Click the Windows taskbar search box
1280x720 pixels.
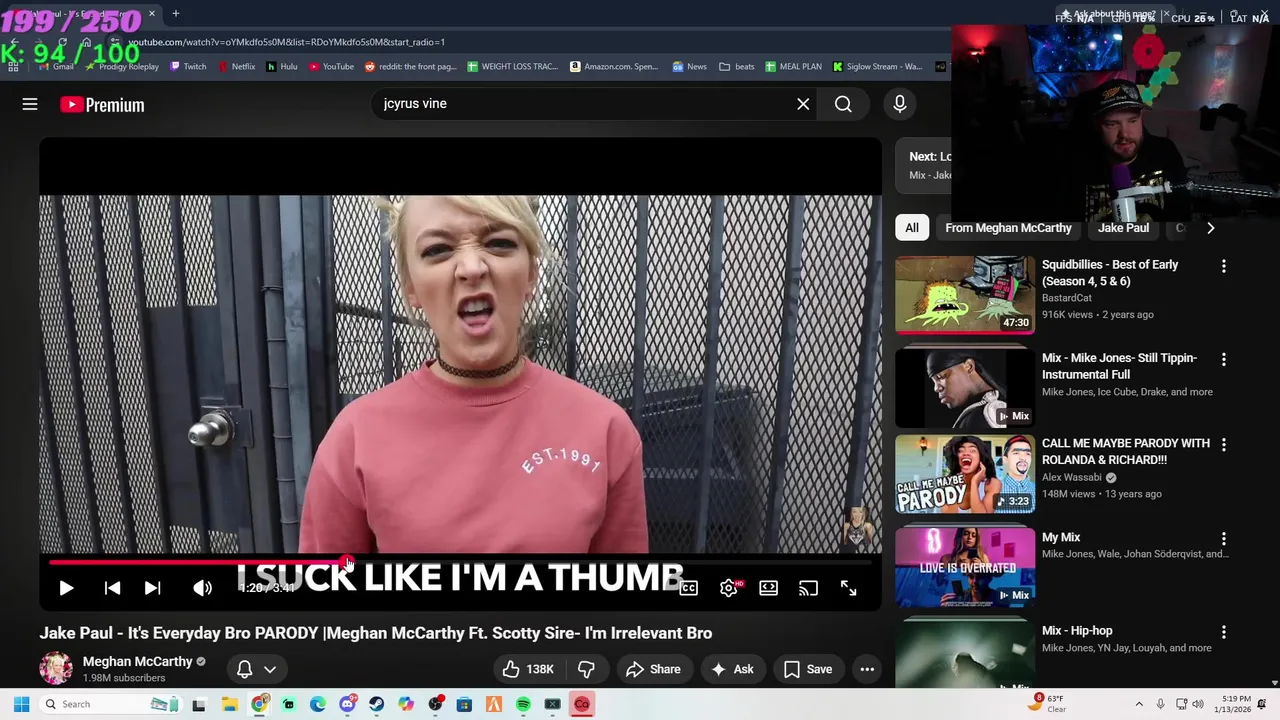point(110,704)
